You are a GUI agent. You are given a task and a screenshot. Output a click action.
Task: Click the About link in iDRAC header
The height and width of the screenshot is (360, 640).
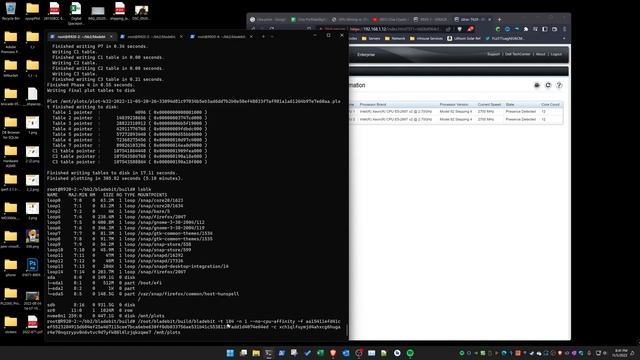pos(540,54)
